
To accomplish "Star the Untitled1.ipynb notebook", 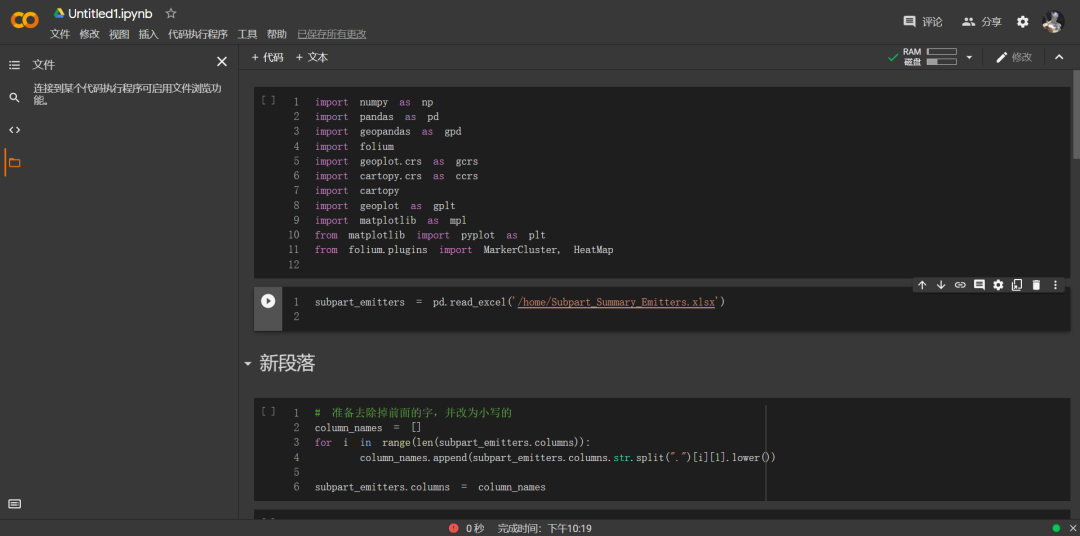I will tap(172, 14).
